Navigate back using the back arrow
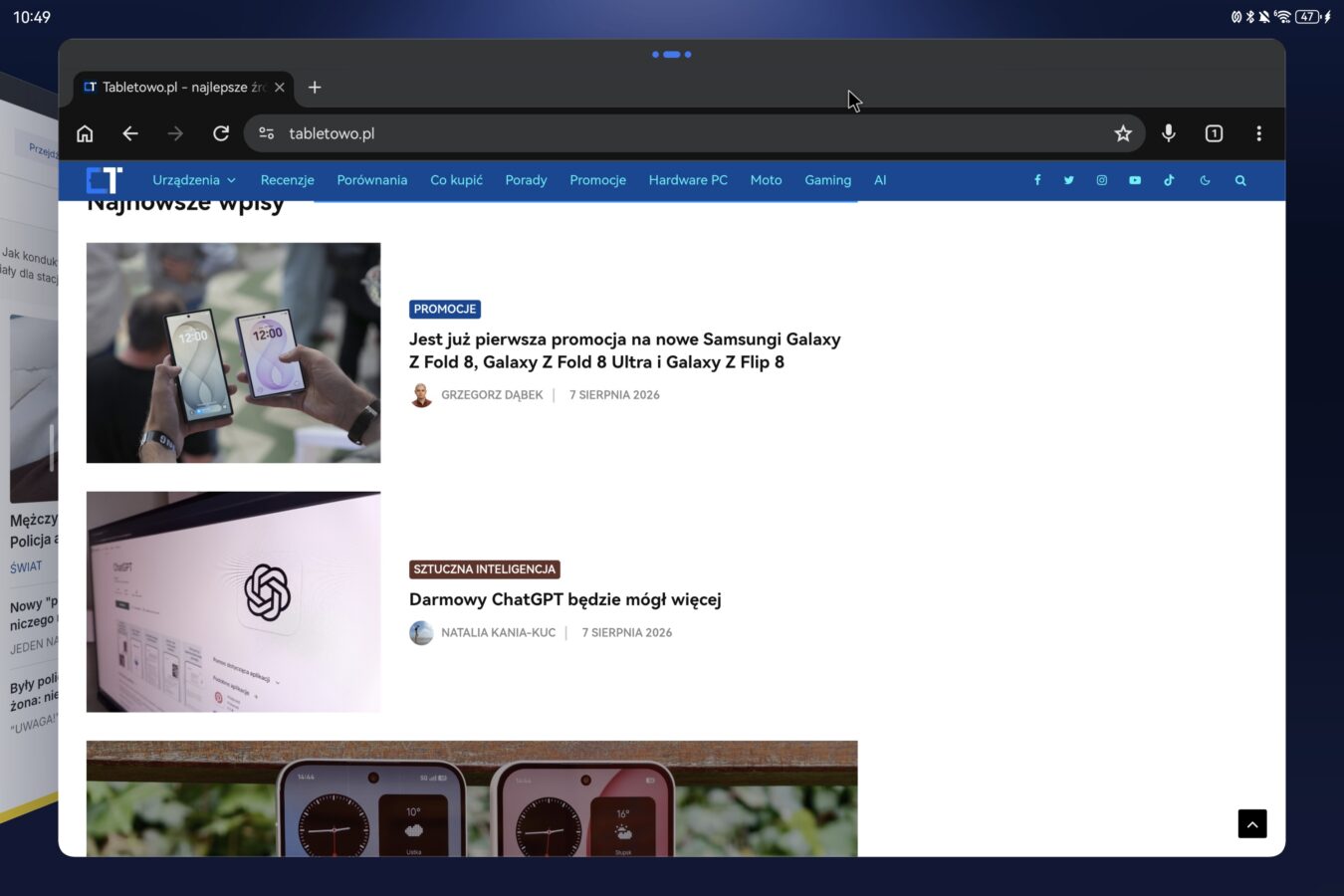The width and height of the screenshot is (1344, 896). (130, 133)
